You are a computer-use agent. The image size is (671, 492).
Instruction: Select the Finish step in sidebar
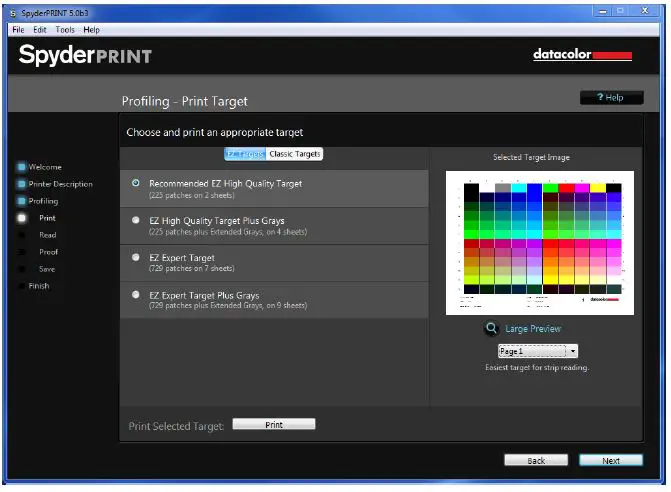click(x=39, y=286)
